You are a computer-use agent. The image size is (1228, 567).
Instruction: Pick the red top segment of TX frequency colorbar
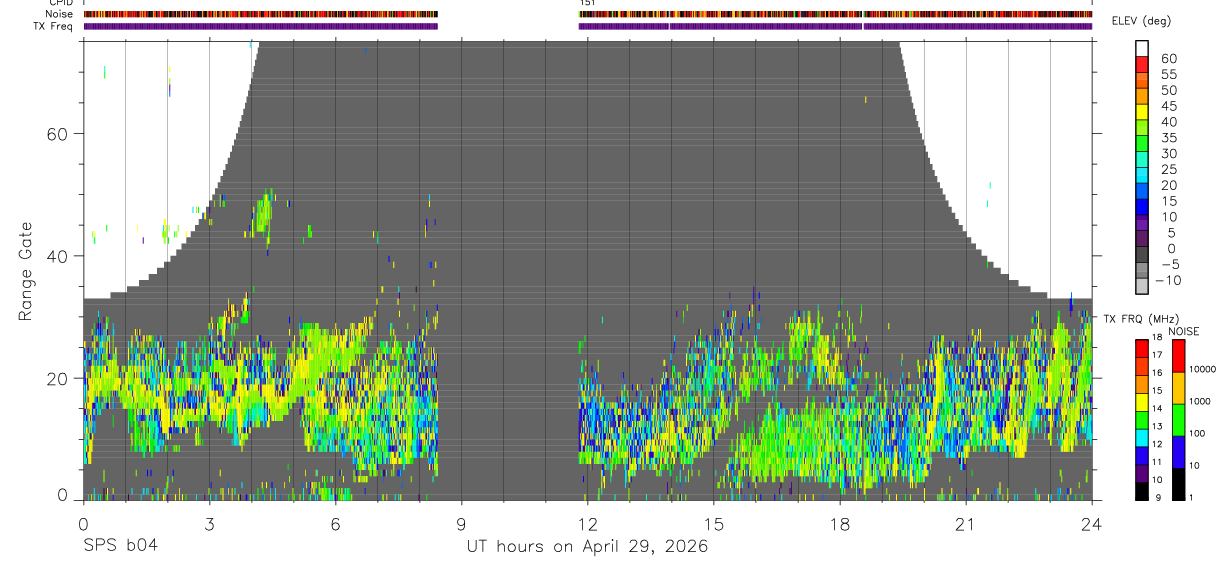tap(1141, 349)
